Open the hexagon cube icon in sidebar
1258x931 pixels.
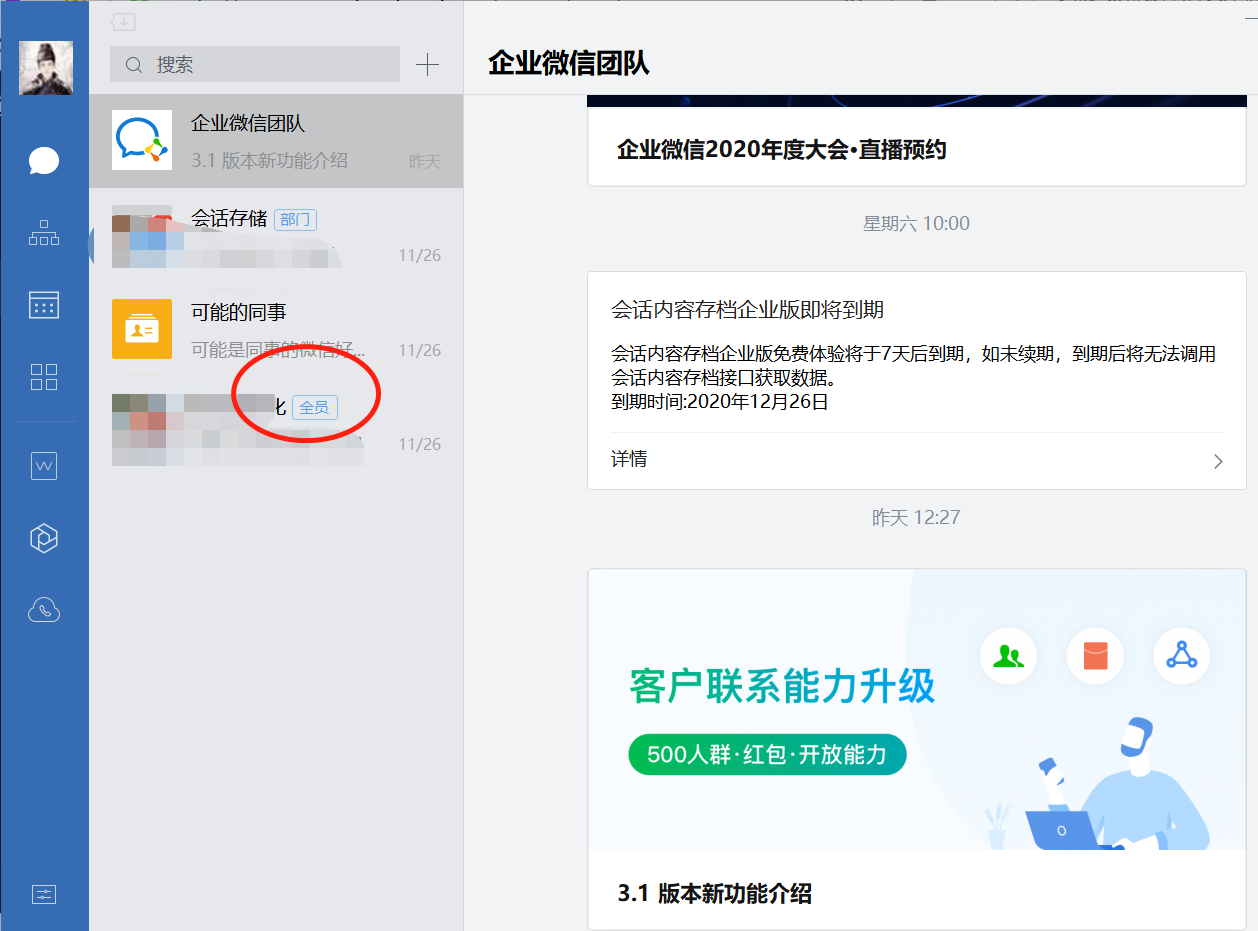[44, 538]
